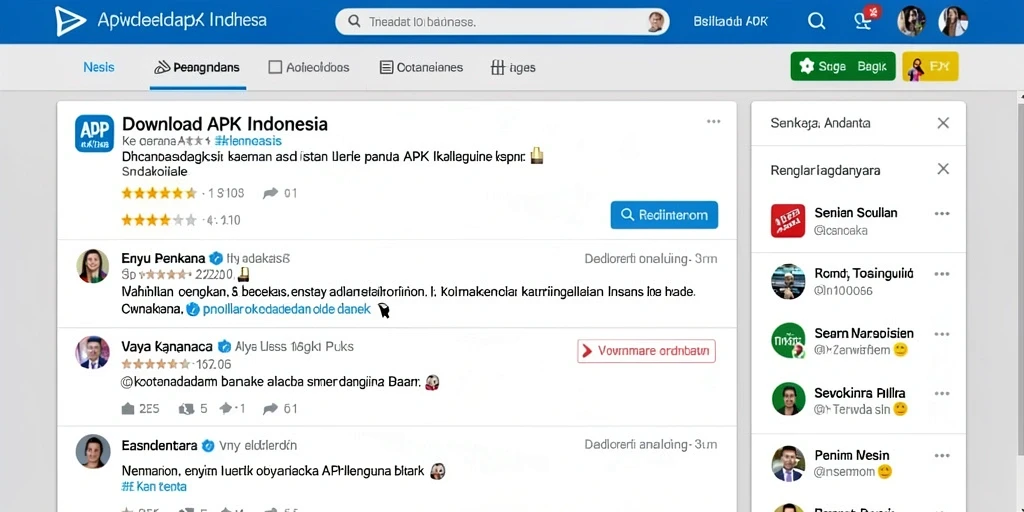1024x512 pixels.
Task: Click the verified badge next to Easndentara
Action: click(x=208, y=446)
